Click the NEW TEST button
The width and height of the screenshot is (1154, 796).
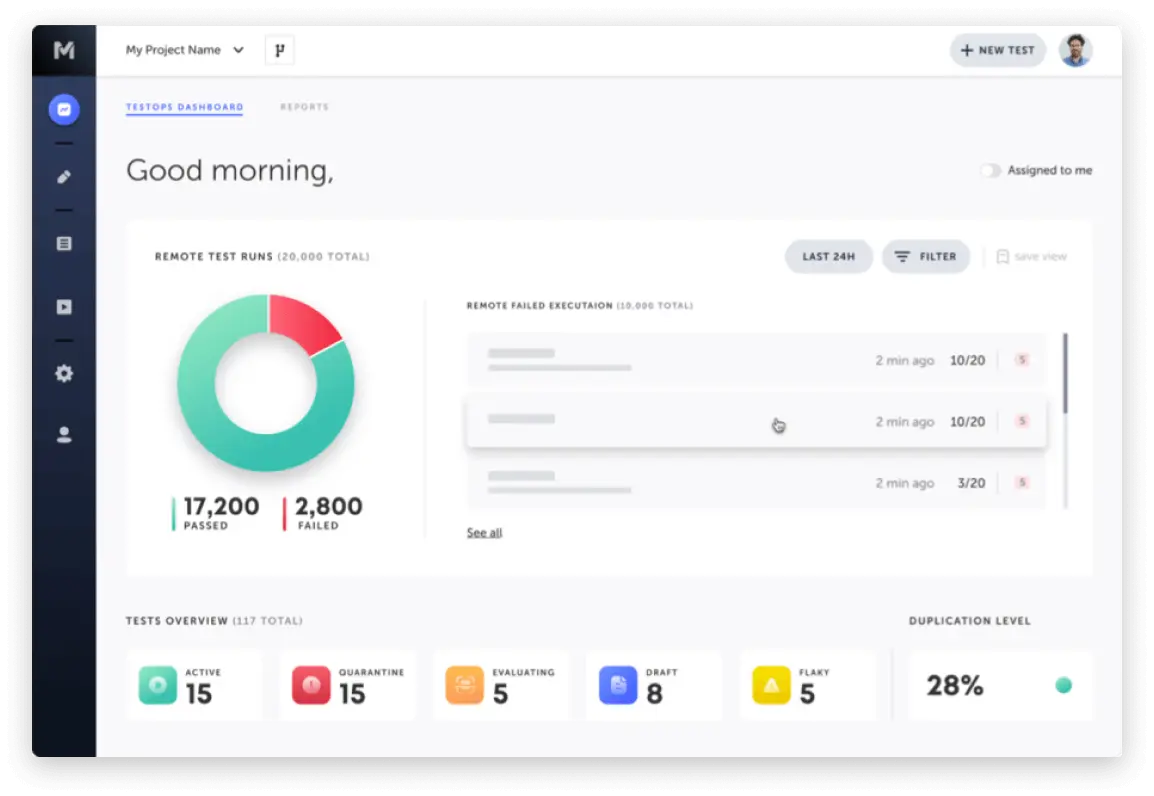997,50
